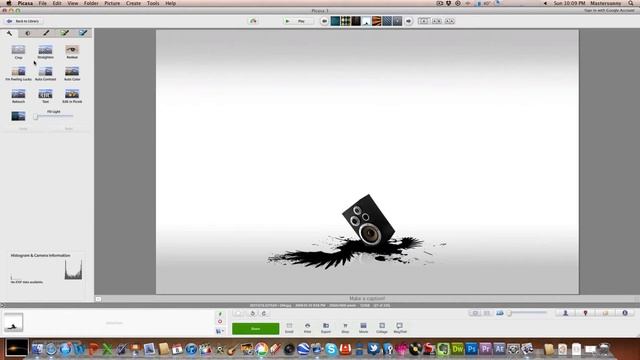This screenshot has height=360, width=640.
Task: Show the Places panel with map pin
Action: (585, 313)
